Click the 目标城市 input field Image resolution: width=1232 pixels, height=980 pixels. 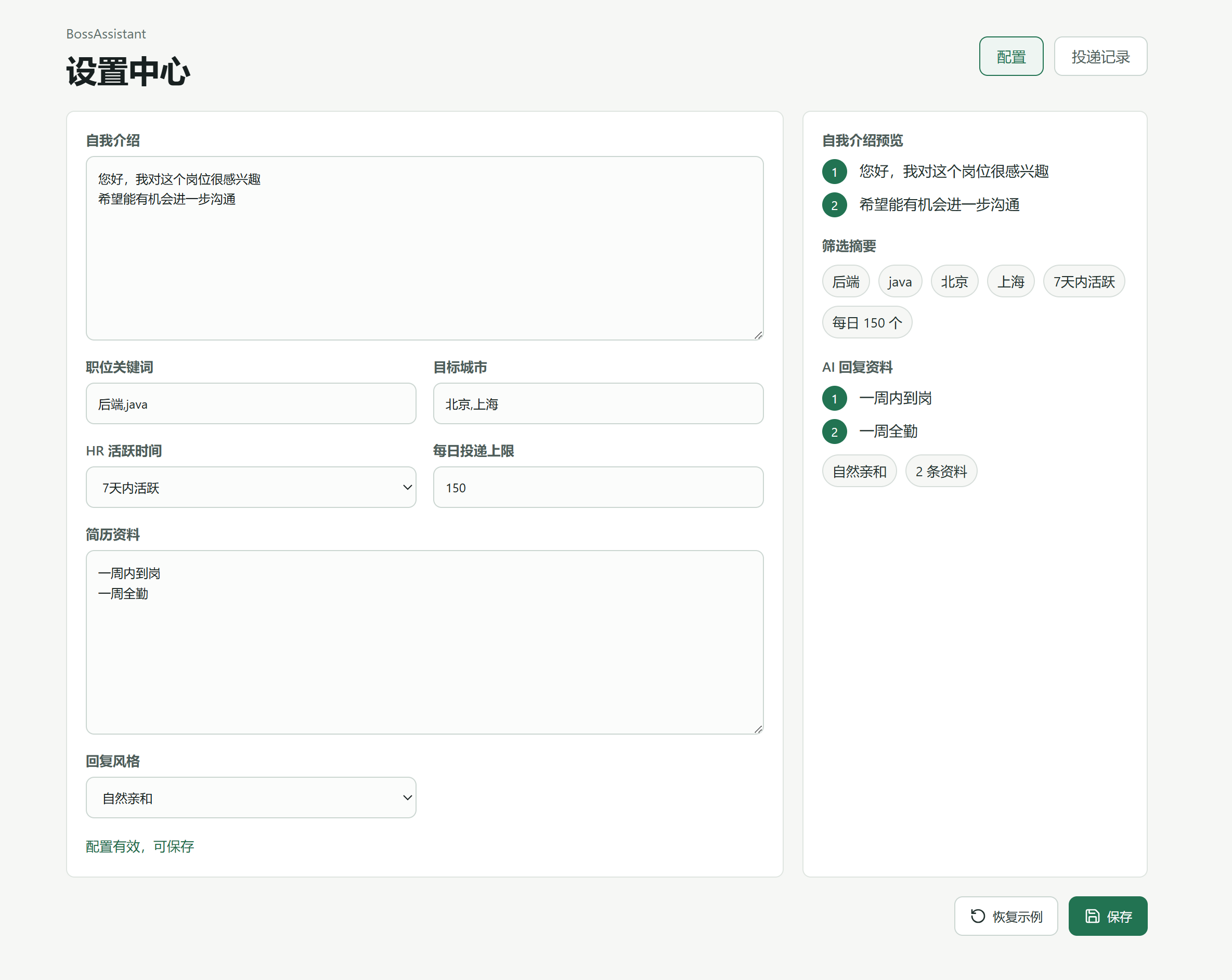point(598,404)
